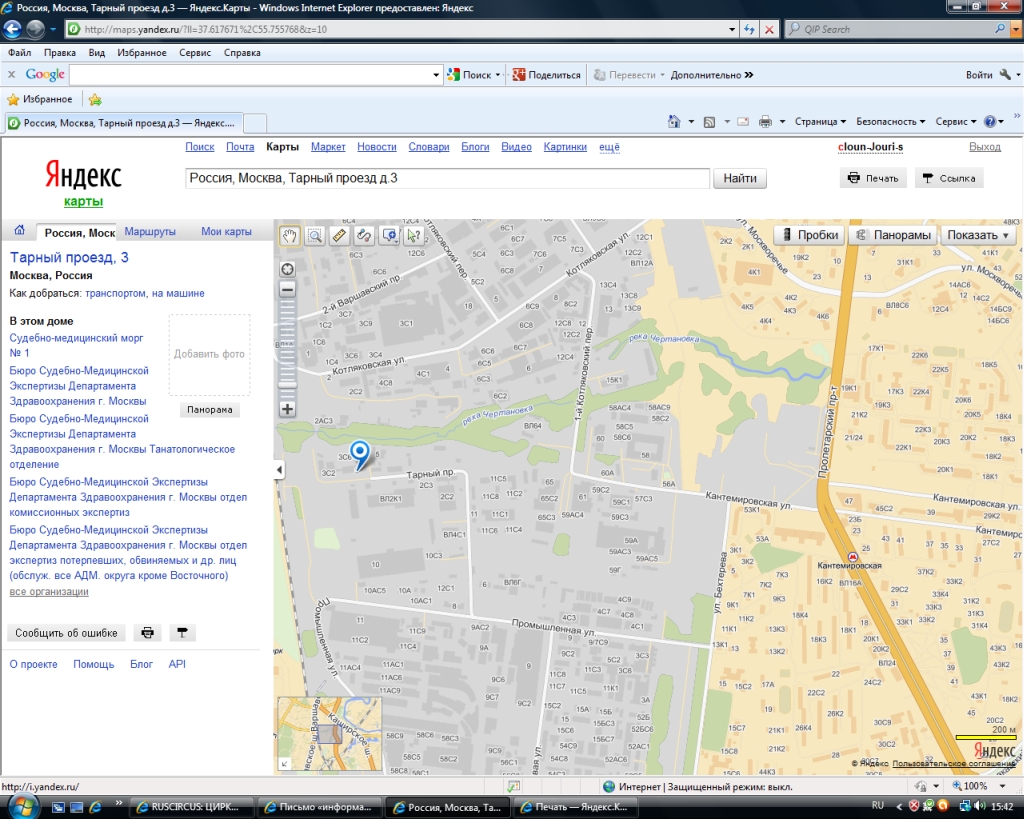Open the Правка menu
The image size is (1024, 819).
(x=59, y=52)
